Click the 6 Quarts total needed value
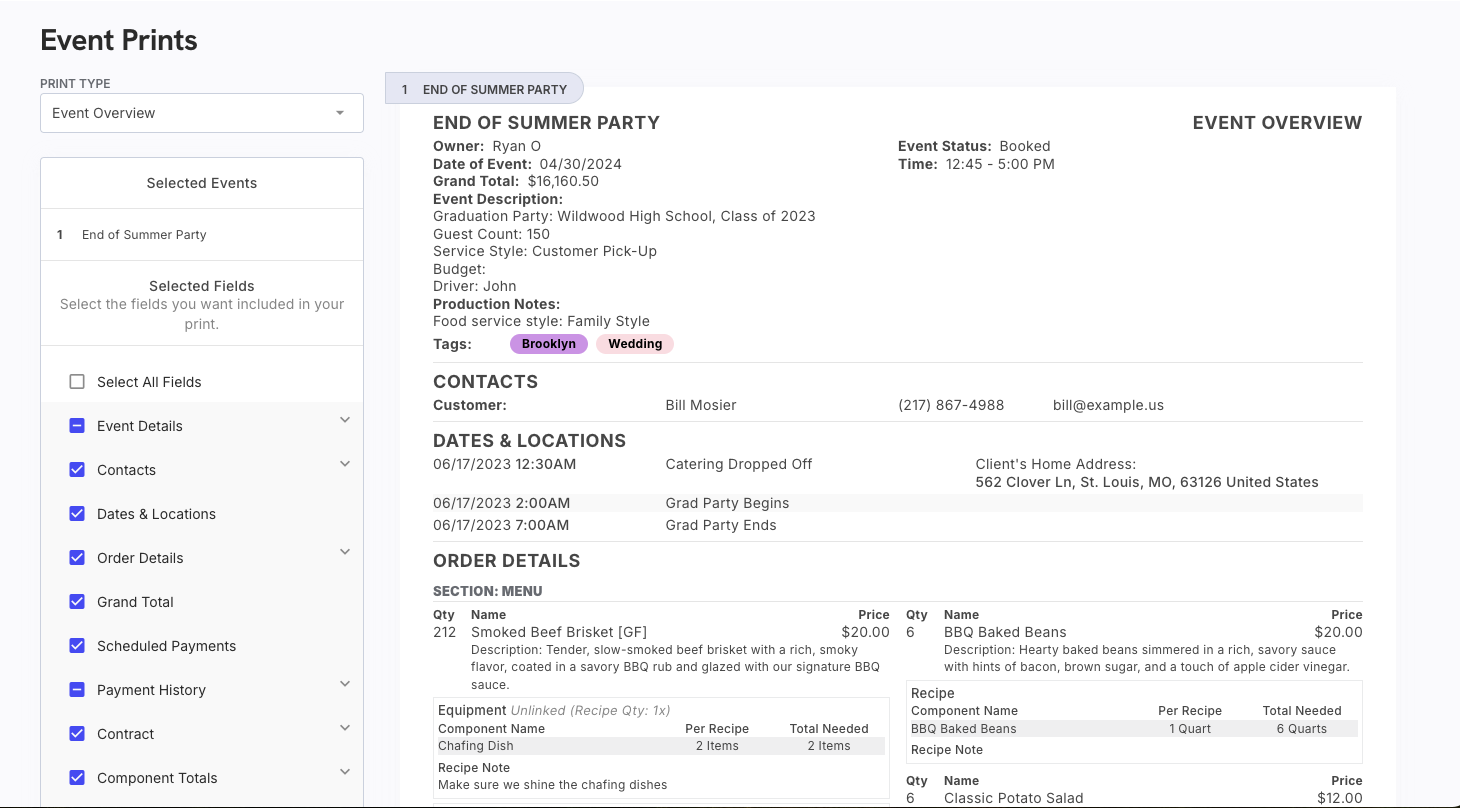Screen dimensions: 1460x808 (x=1301, y=729)
